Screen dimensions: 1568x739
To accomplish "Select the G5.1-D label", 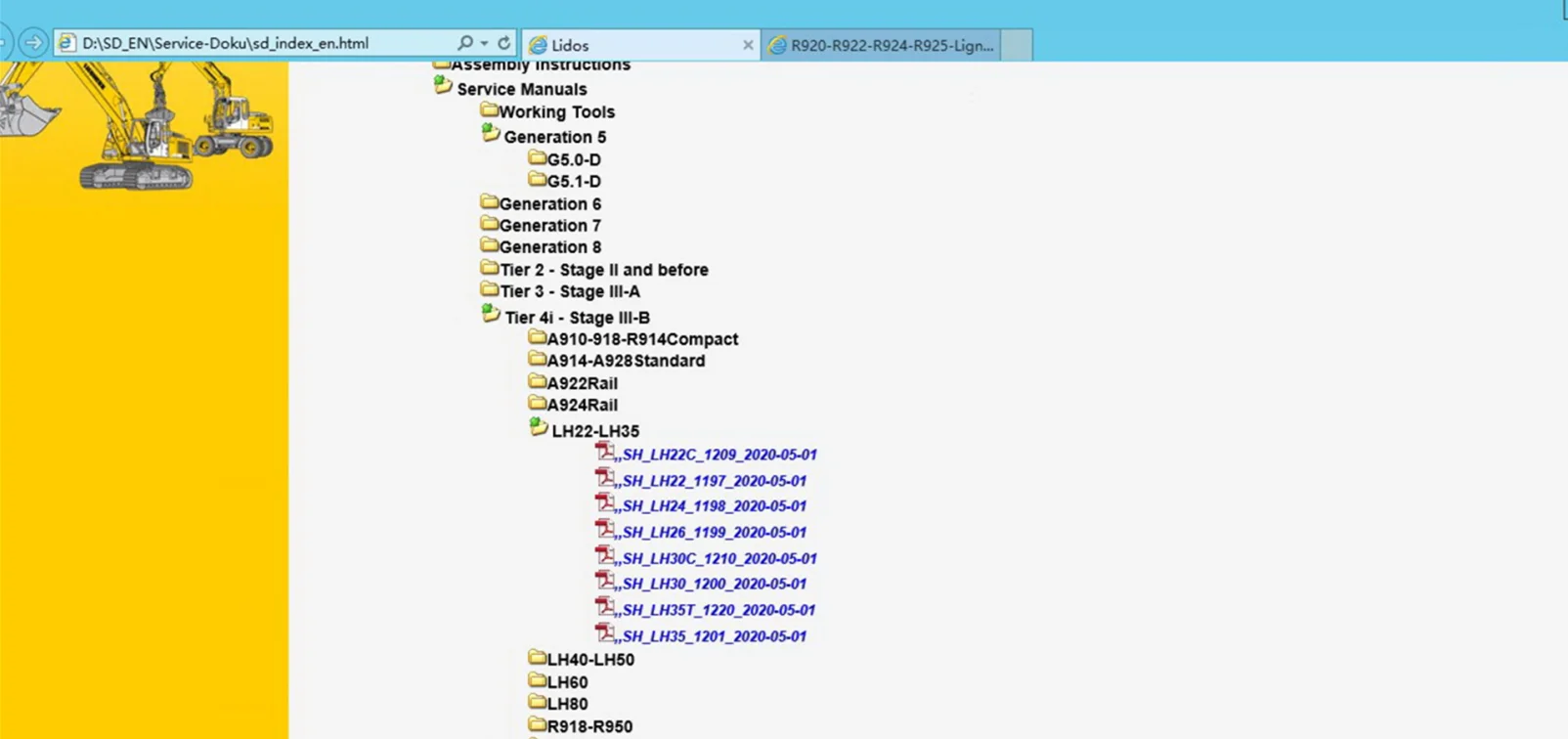I will click(574, 182).
